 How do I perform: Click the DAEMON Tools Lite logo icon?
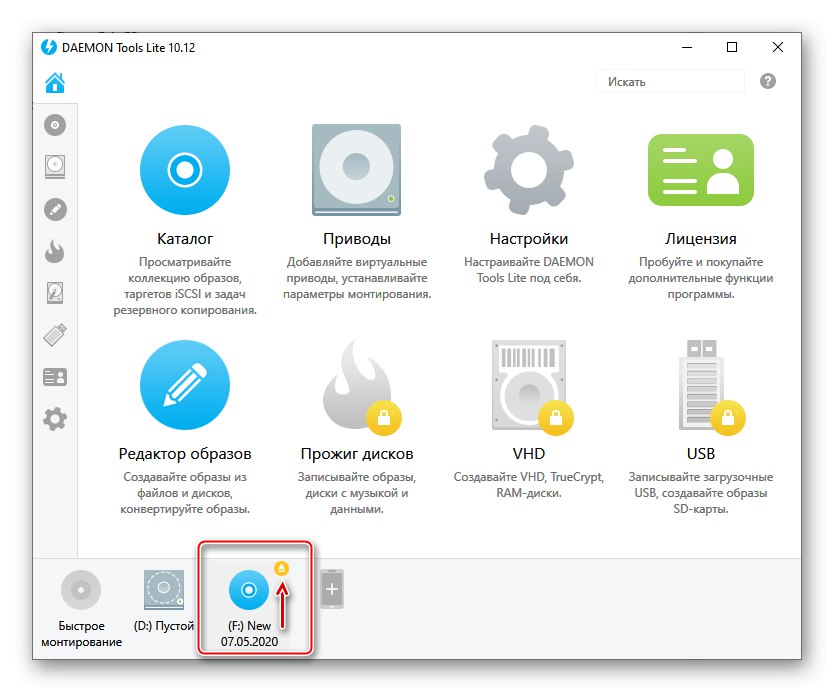48,47
